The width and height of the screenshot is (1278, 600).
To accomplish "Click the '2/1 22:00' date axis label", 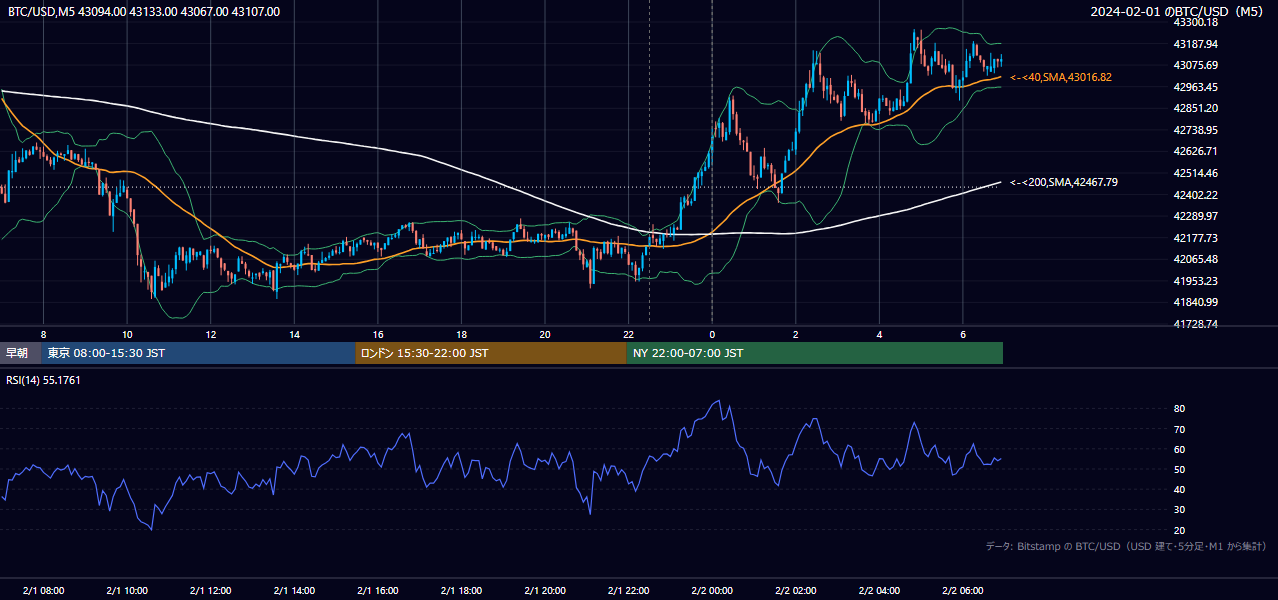I will (628, 590).
